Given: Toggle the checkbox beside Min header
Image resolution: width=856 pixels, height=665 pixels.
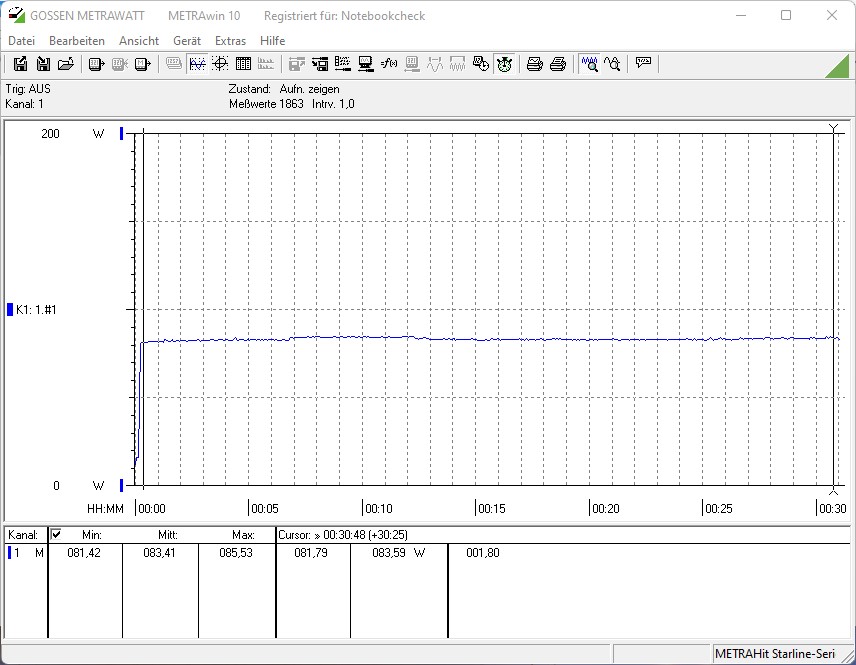Looking at the screenshot, I should 56,534.
